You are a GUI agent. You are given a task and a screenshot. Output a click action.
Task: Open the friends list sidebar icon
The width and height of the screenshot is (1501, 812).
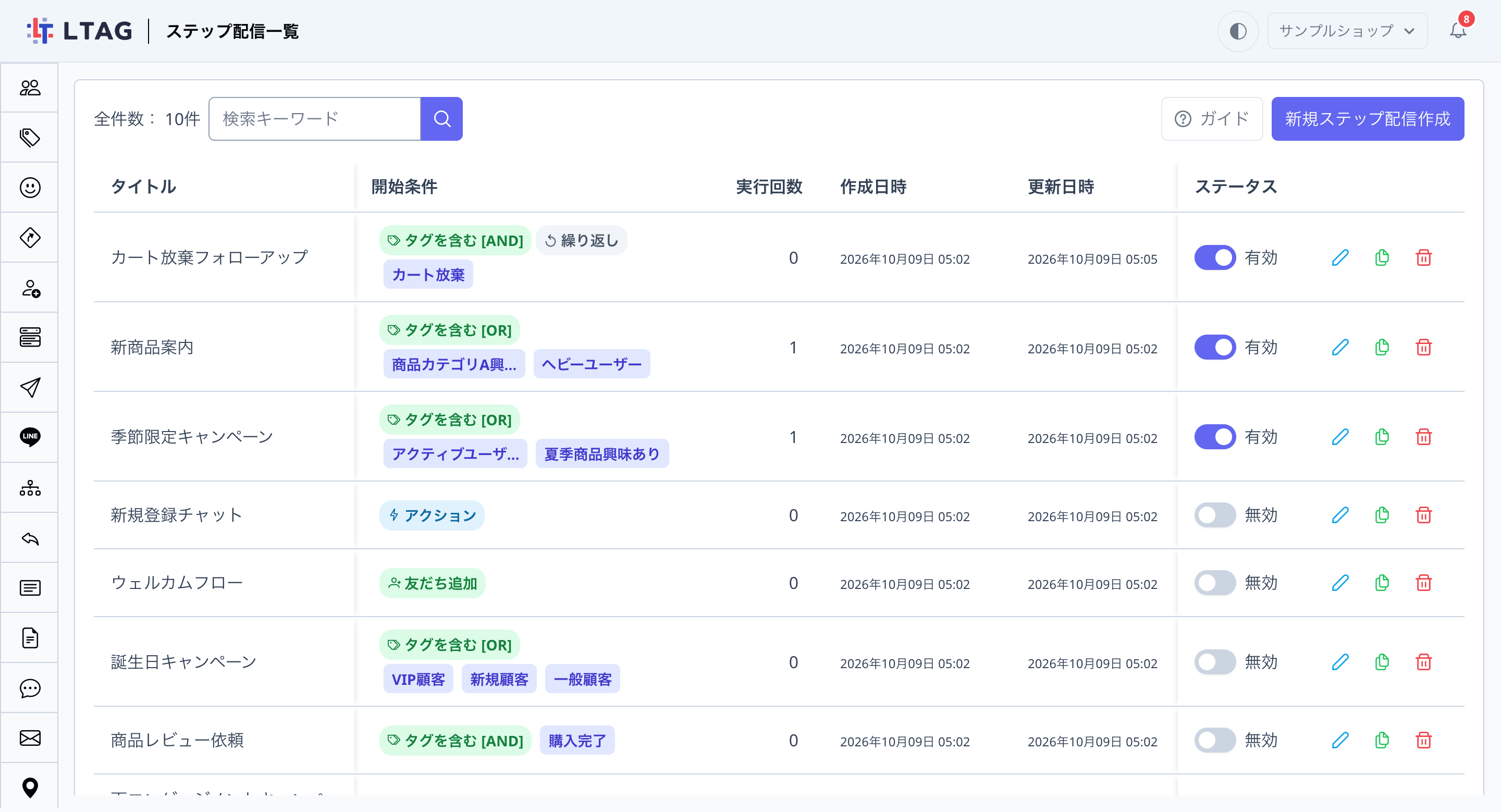[x=30, y=88]
